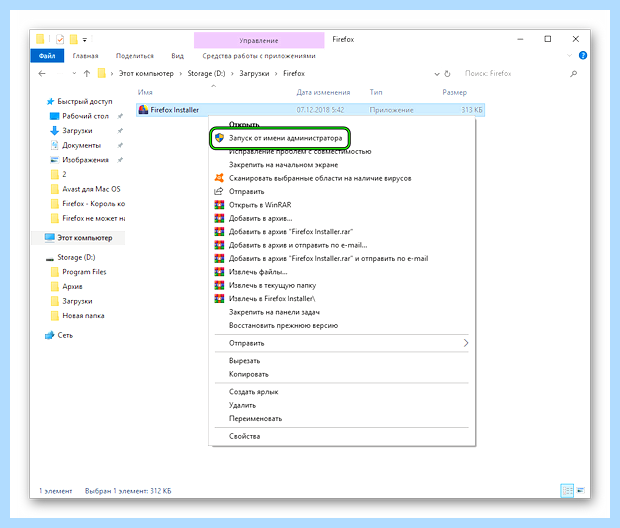The image size is (620, 528).
Task: Open Средства работы с приложениями tab
Action: pyautogui.click(x=259, y=56)
